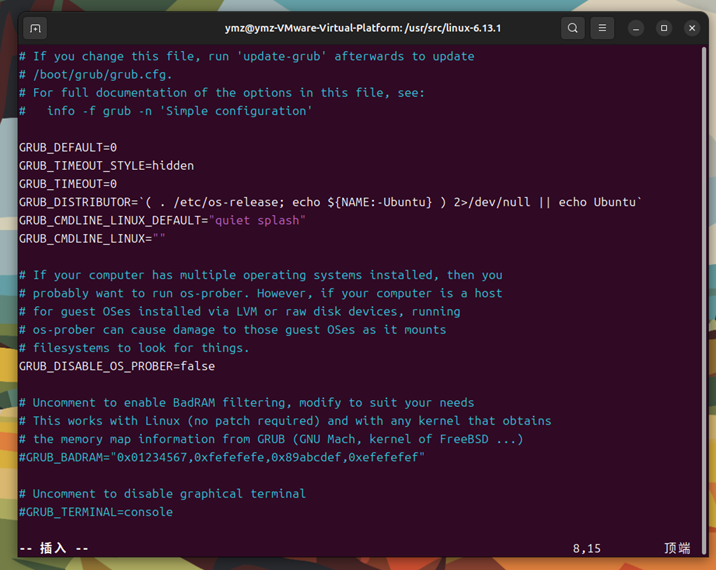Click the '-- 插入 --' insert mode indicator
The height and width of the screenshot is (570, 716).
tap(54, 548)
